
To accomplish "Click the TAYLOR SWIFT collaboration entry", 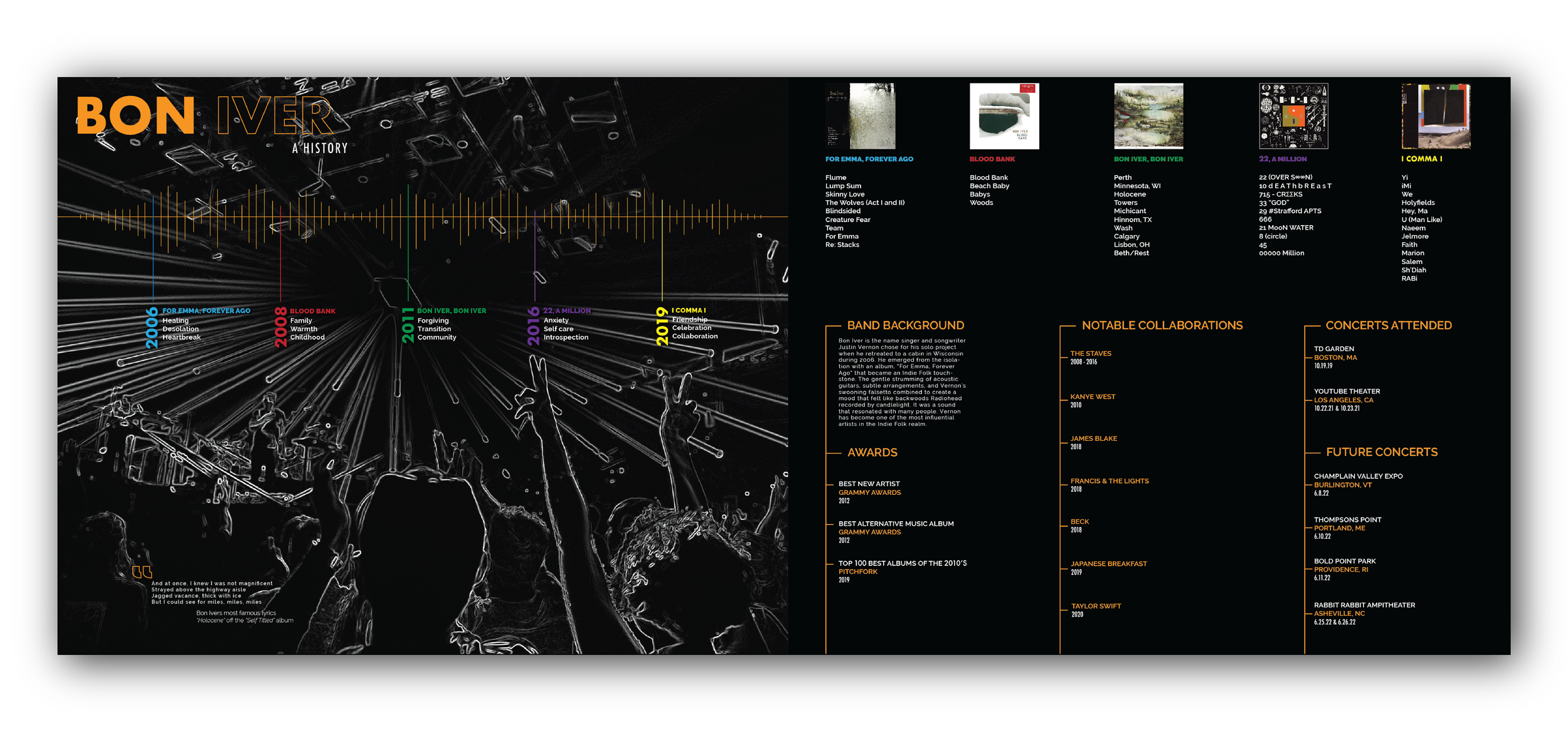I will click(x=1096, y=610).
